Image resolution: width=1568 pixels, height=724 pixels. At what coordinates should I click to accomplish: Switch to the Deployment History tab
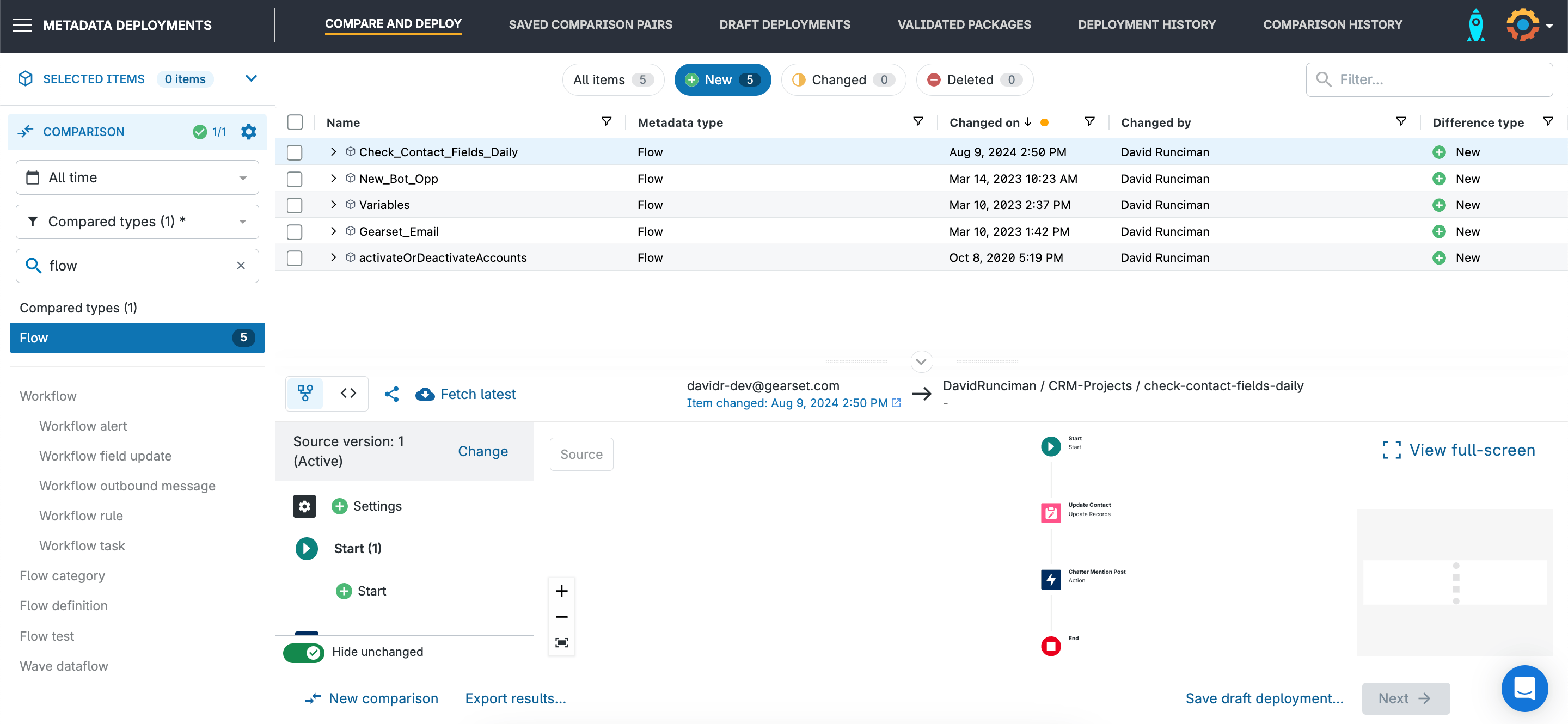[1147, 24]
